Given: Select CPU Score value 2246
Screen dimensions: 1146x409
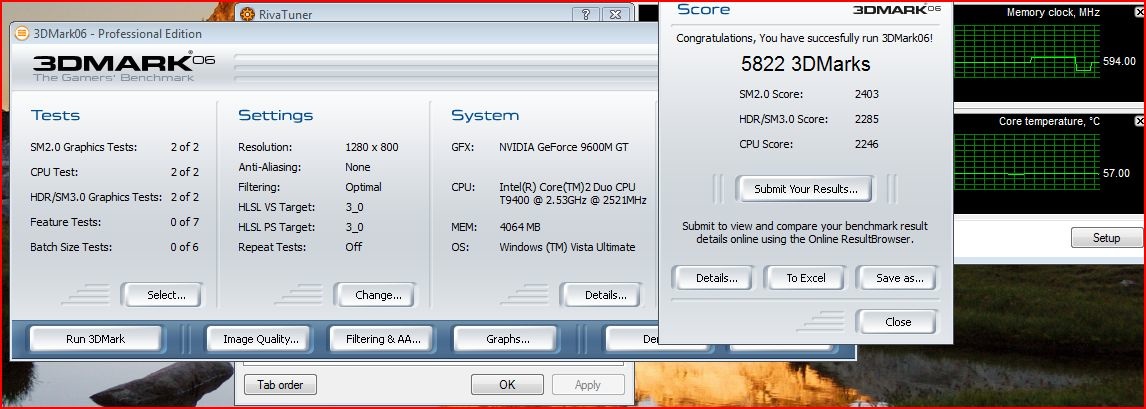Looking at the screenshot, I should tap(866, 143).
